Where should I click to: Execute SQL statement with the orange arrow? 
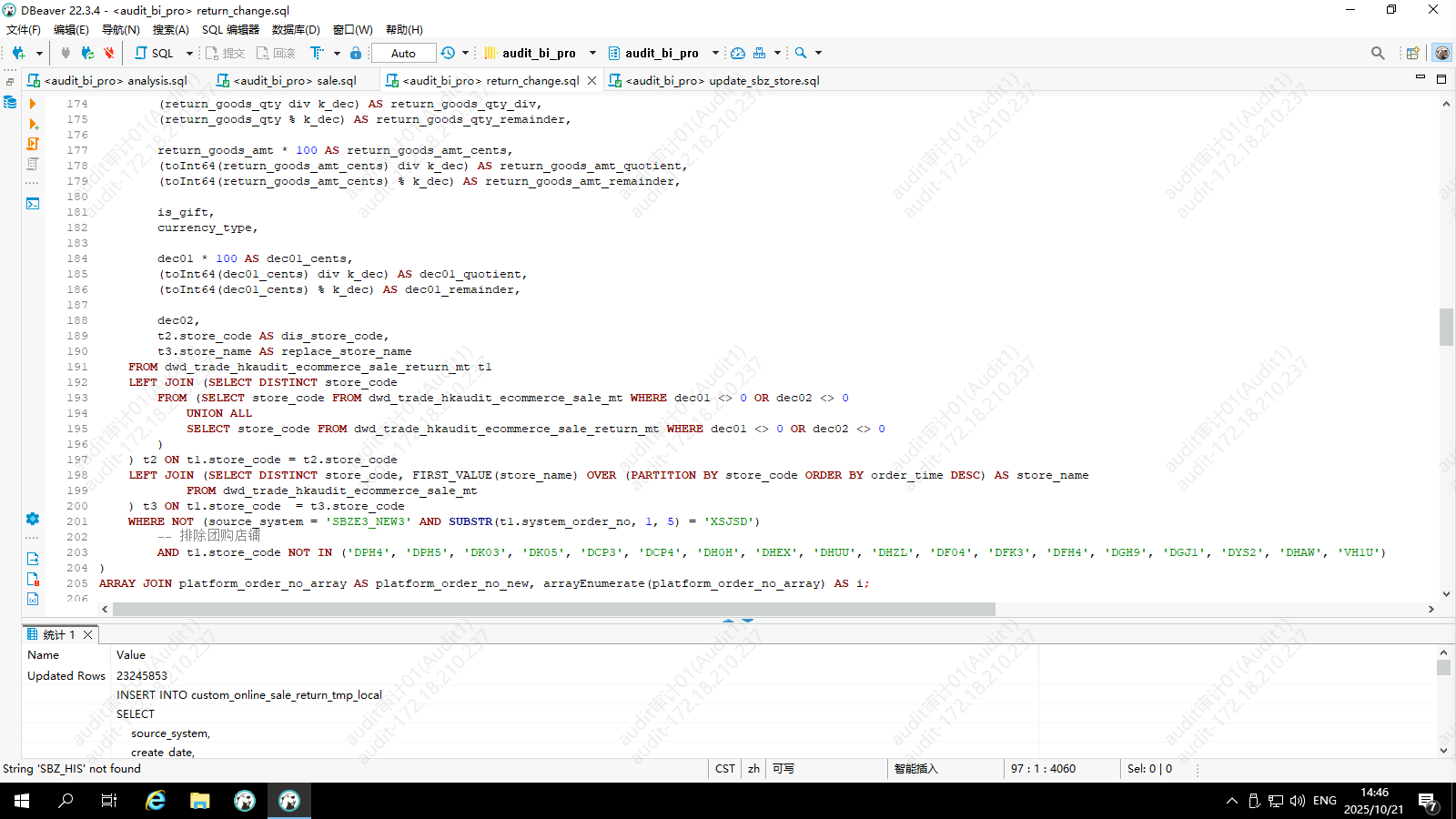click(33, 104)
